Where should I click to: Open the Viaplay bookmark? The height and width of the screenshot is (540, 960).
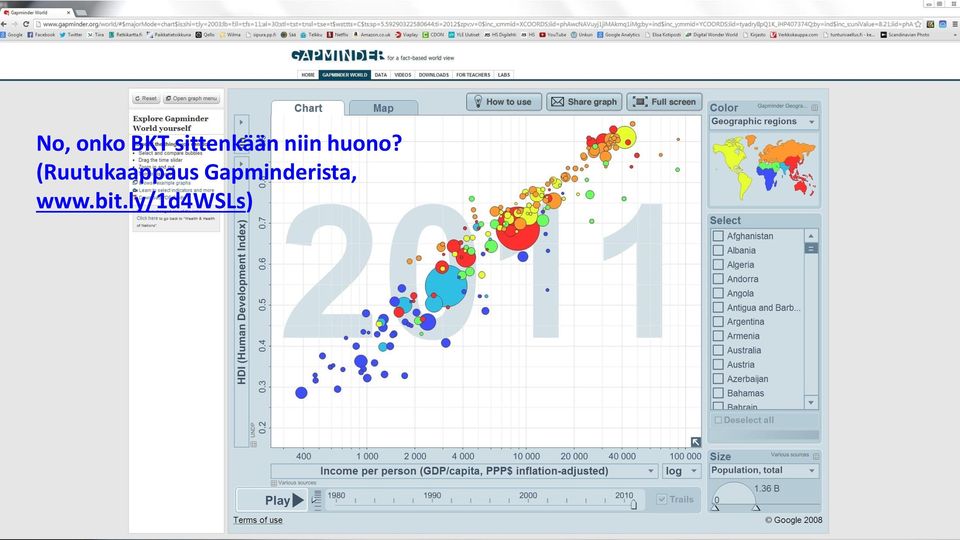point(407,35)
